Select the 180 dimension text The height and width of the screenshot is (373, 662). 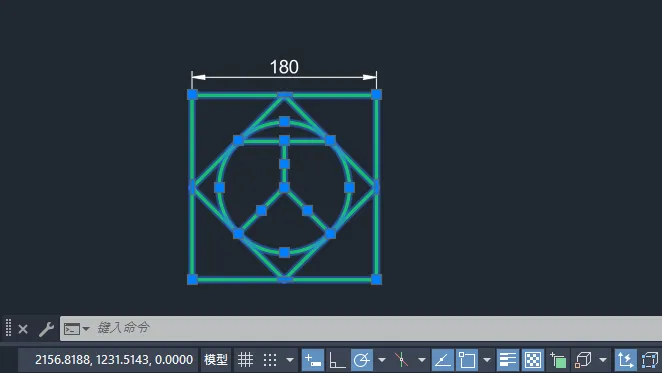tap(284, 67)
